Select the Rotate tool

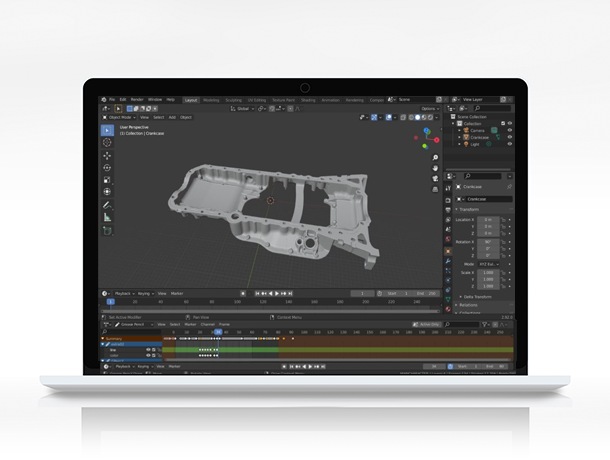pos(107,168)
